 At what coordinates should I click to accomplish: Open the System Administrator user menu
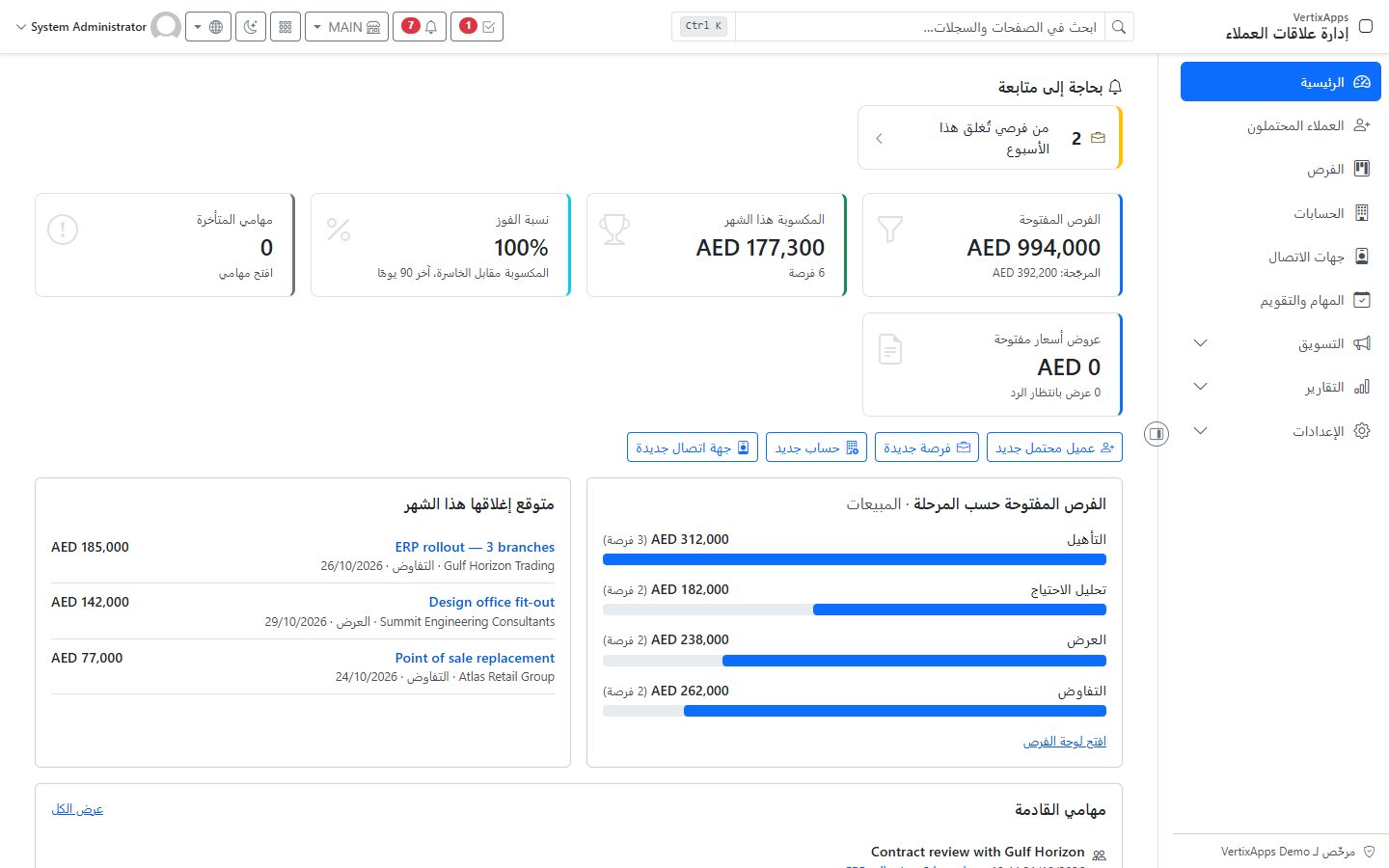click(98, 27)
